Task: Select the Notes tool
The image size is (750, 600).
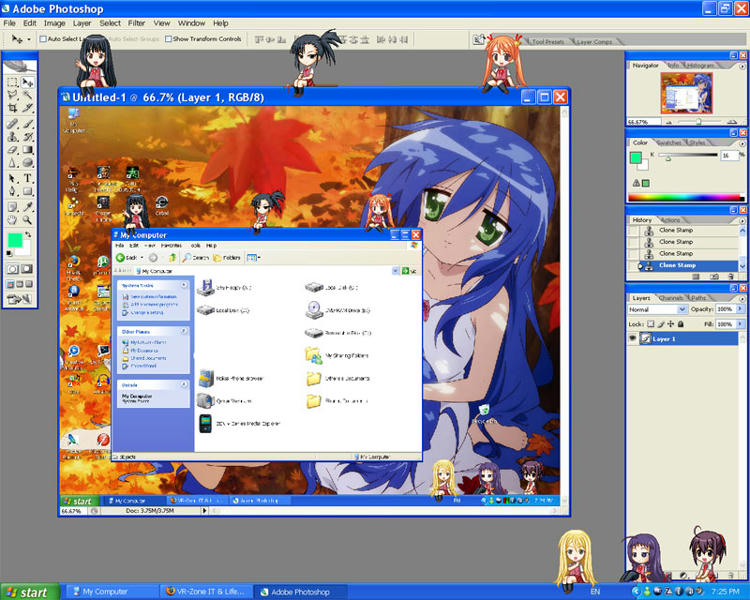Action: point(12,207)
